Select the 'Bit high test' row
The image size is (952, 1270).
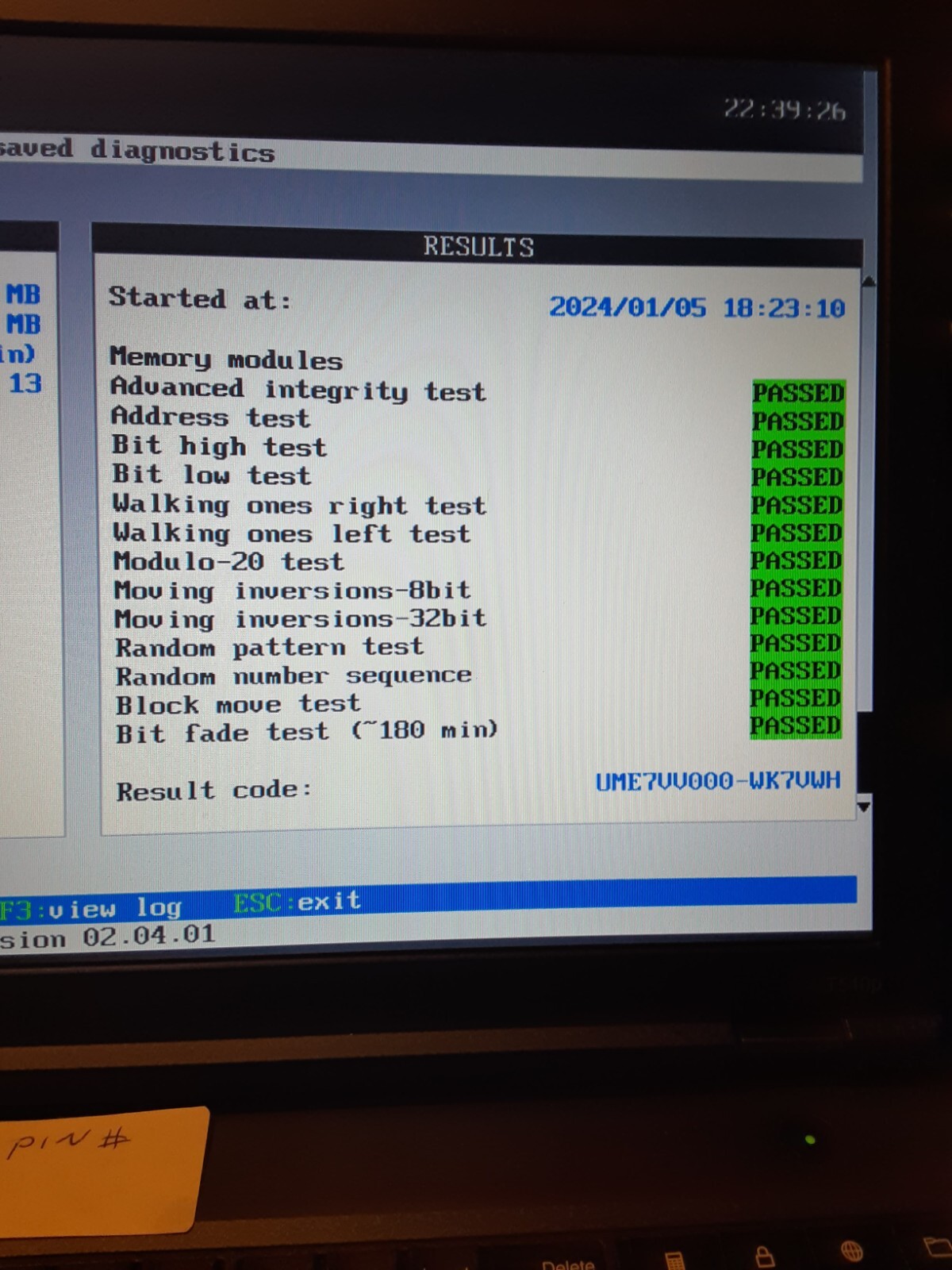pos(477,447)
